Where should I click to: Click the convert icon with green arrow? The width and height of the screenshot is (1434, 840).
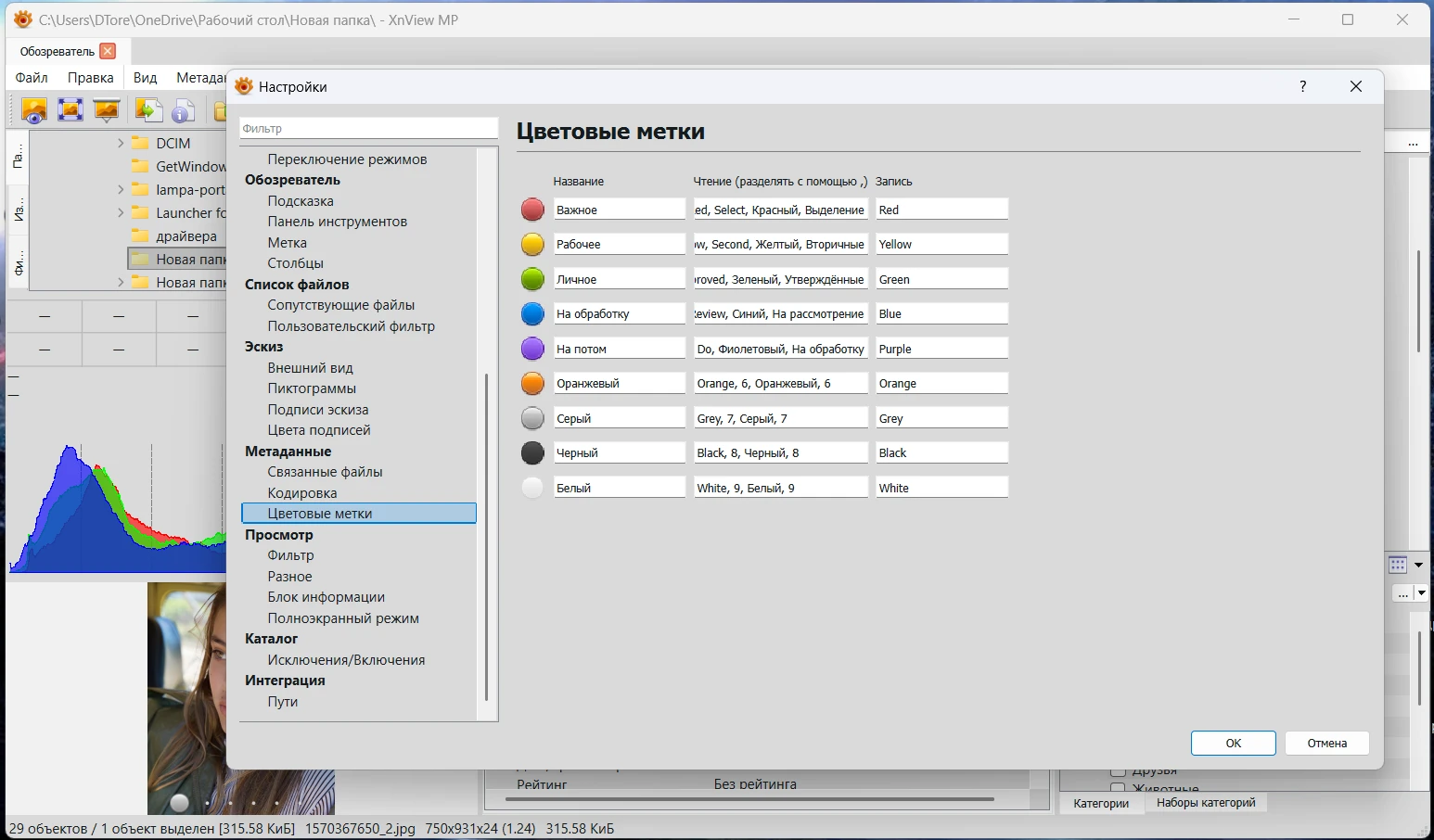point(147,110)
